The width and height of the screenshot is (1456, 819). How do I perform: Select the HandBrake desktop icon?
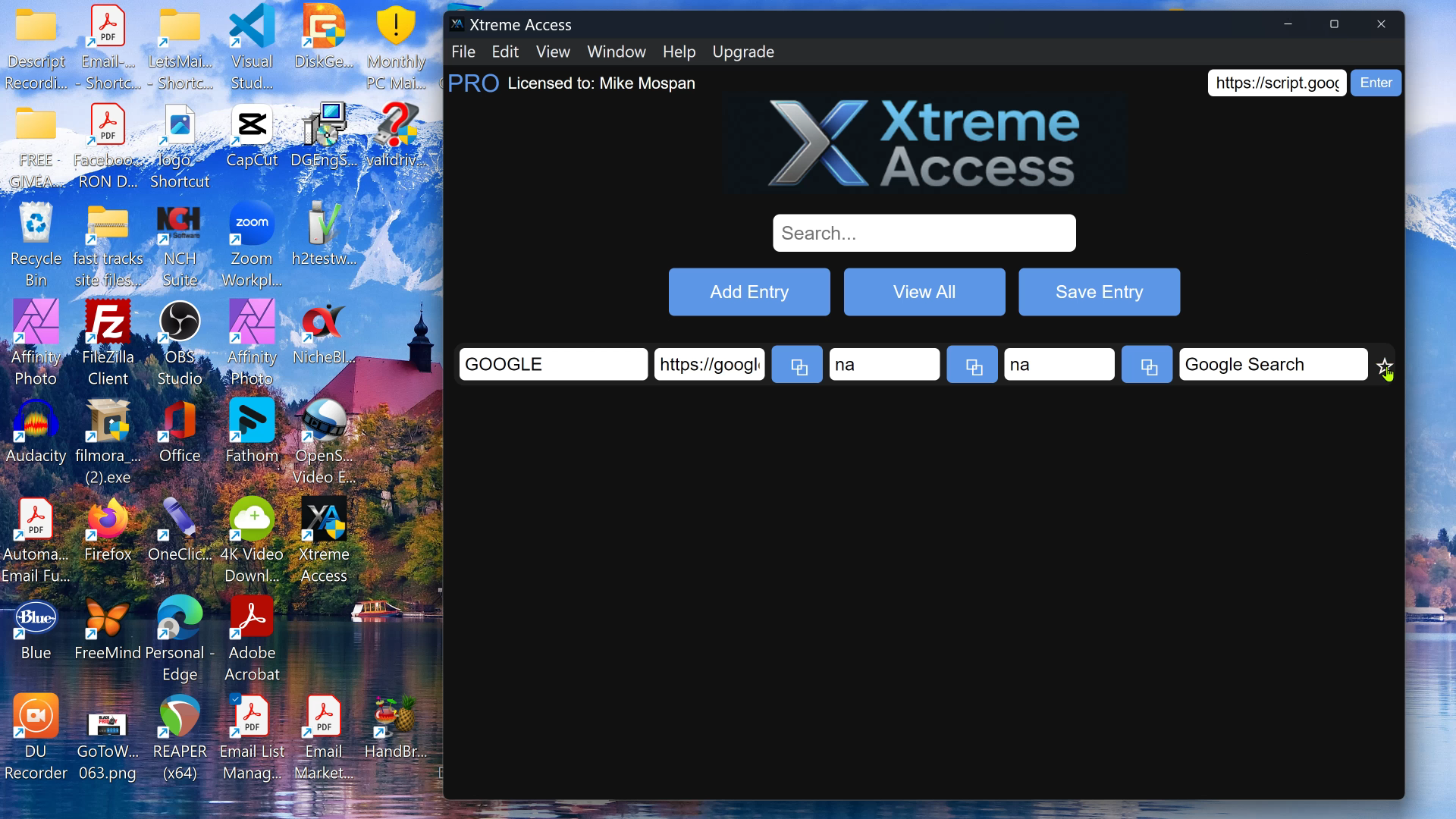[396, 726]
